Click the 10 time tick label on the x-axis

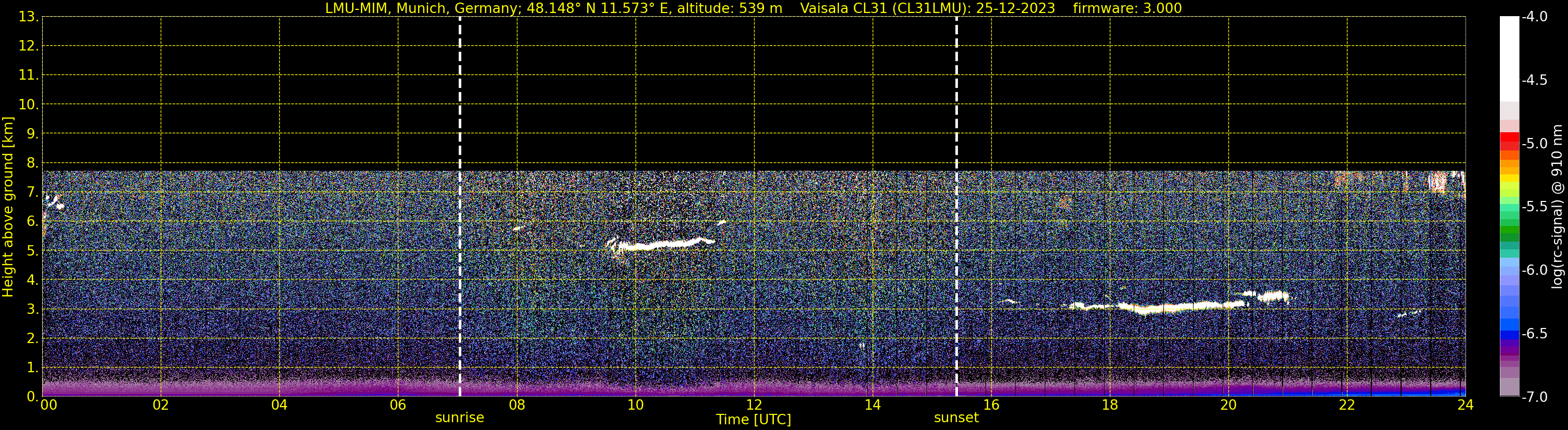pyautogui.click(x=636, y=405)
